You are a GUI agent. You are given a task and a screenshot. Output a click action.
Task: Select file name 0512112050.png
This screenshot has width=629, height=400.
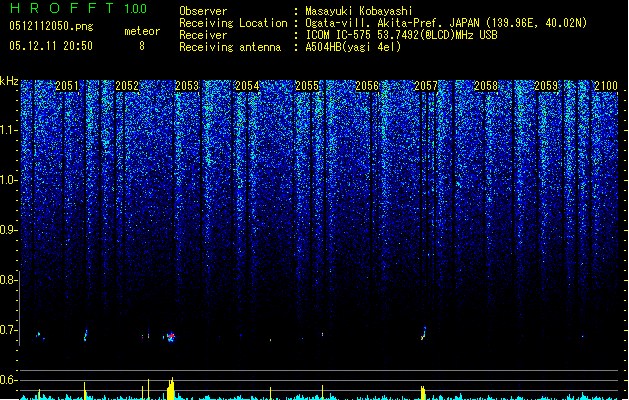point(51,26)
